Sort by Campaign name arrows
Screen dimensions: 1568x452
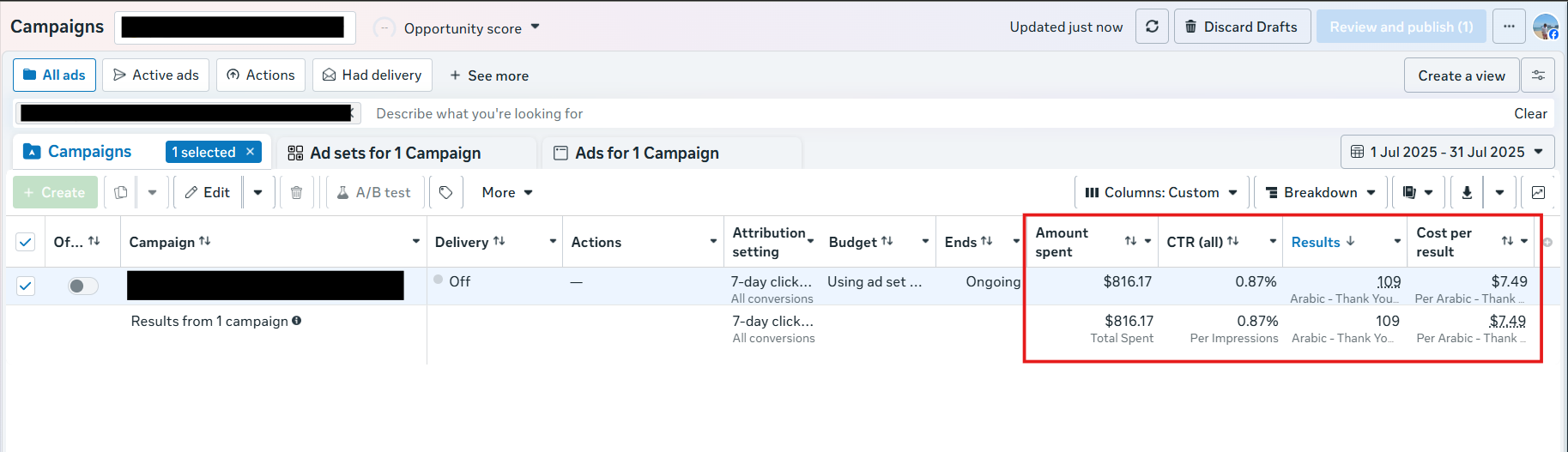pos(204,241)
